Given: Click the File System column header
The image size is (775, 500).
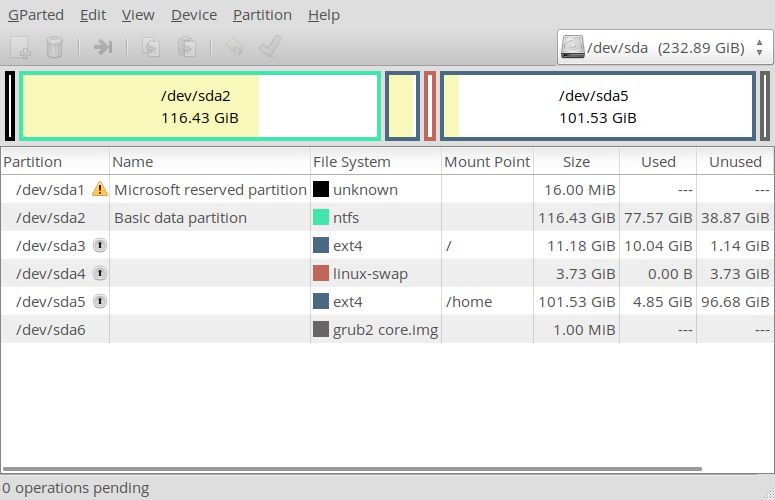Looking at the screenshot, I should click(376, 162).
